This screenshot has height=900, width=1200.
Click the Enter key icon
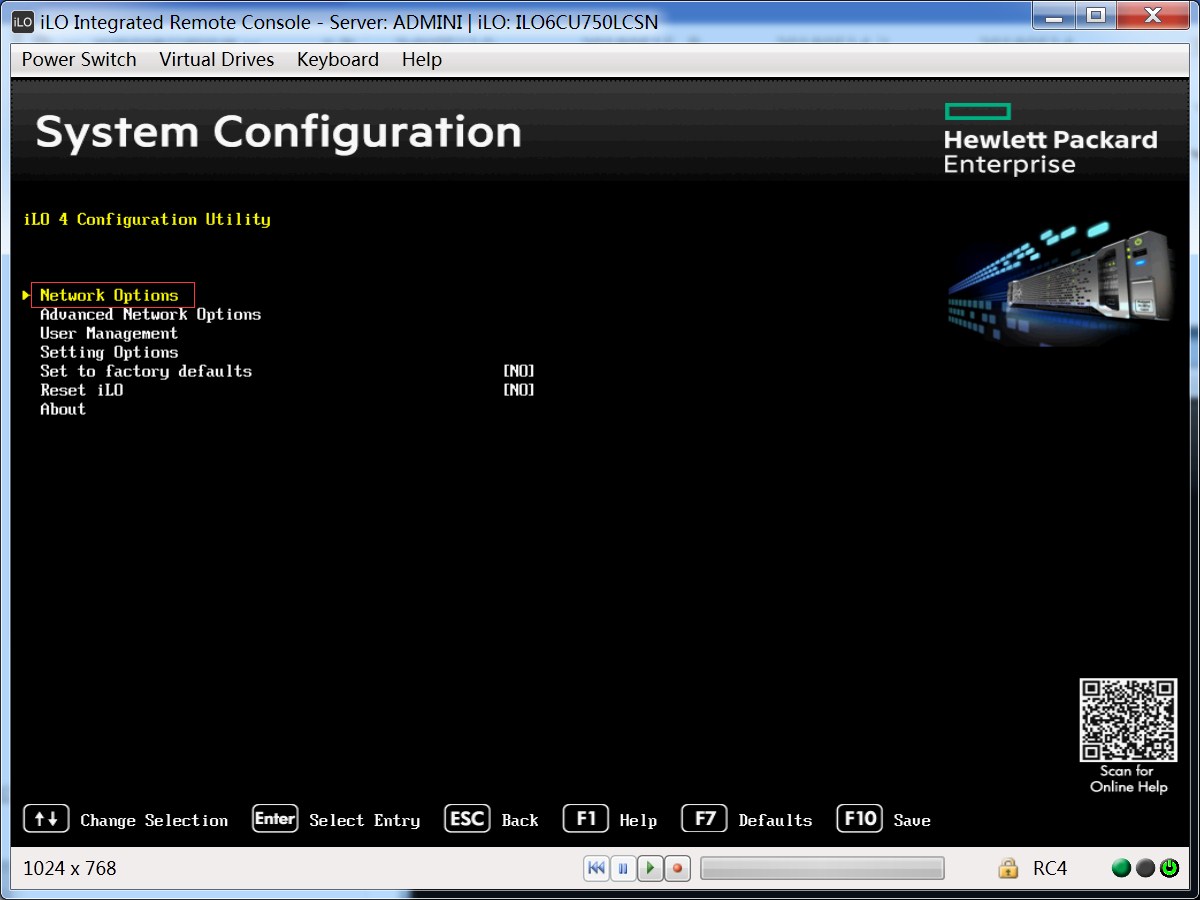[x=275, y=819]
